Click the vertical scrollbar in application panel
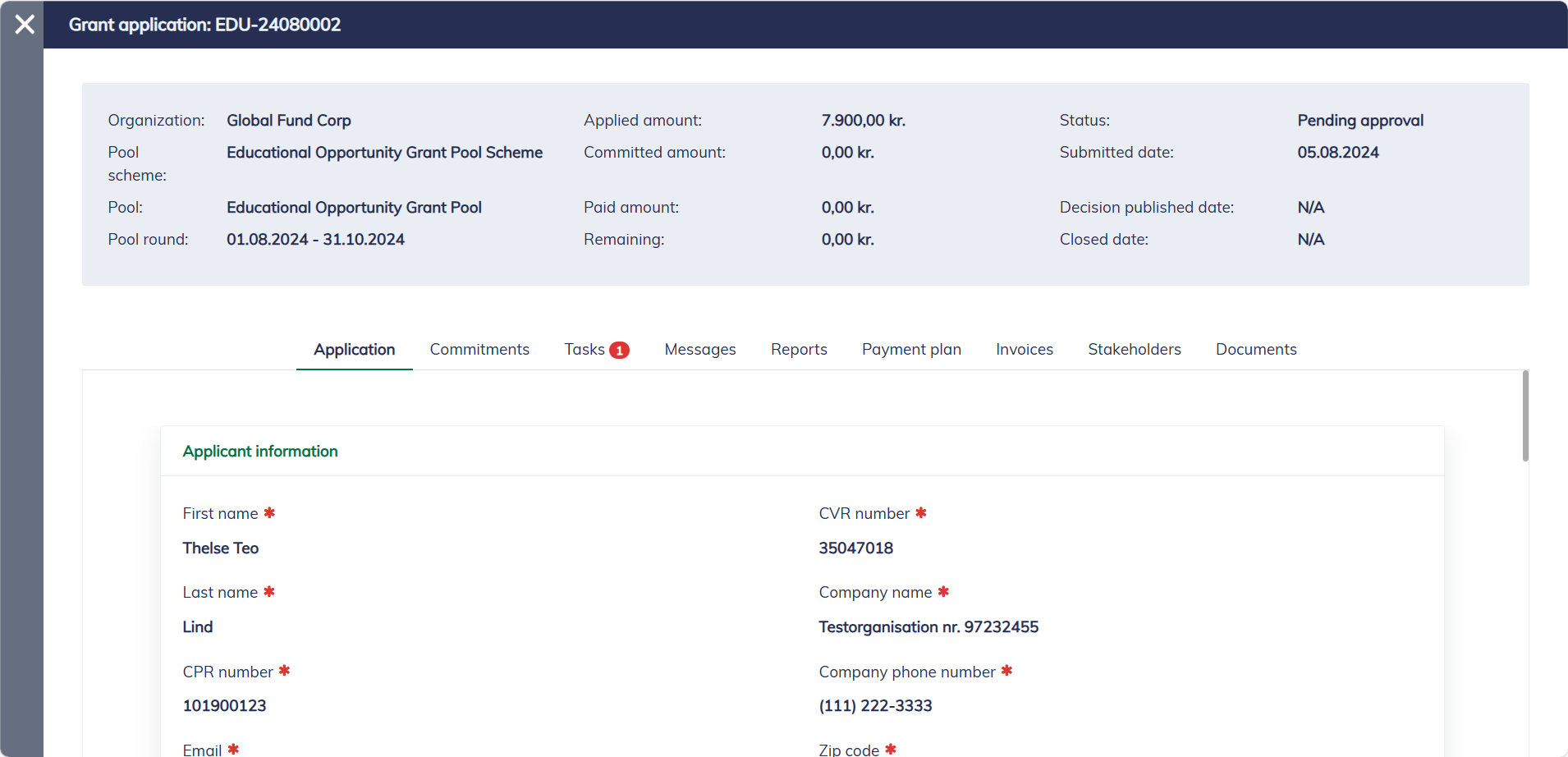This screenshot has height=757, width=1568. [1524, 416]
